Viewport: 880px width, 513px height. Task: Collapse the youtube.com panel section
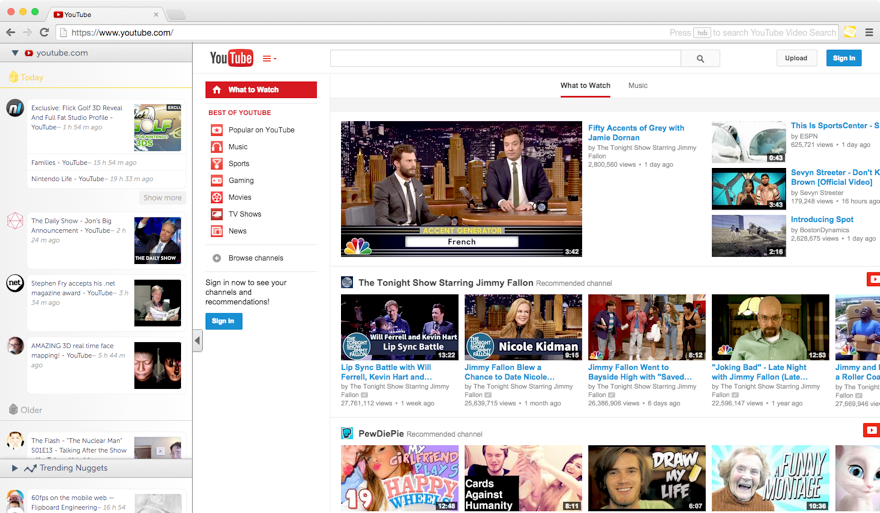pos(15,53)
